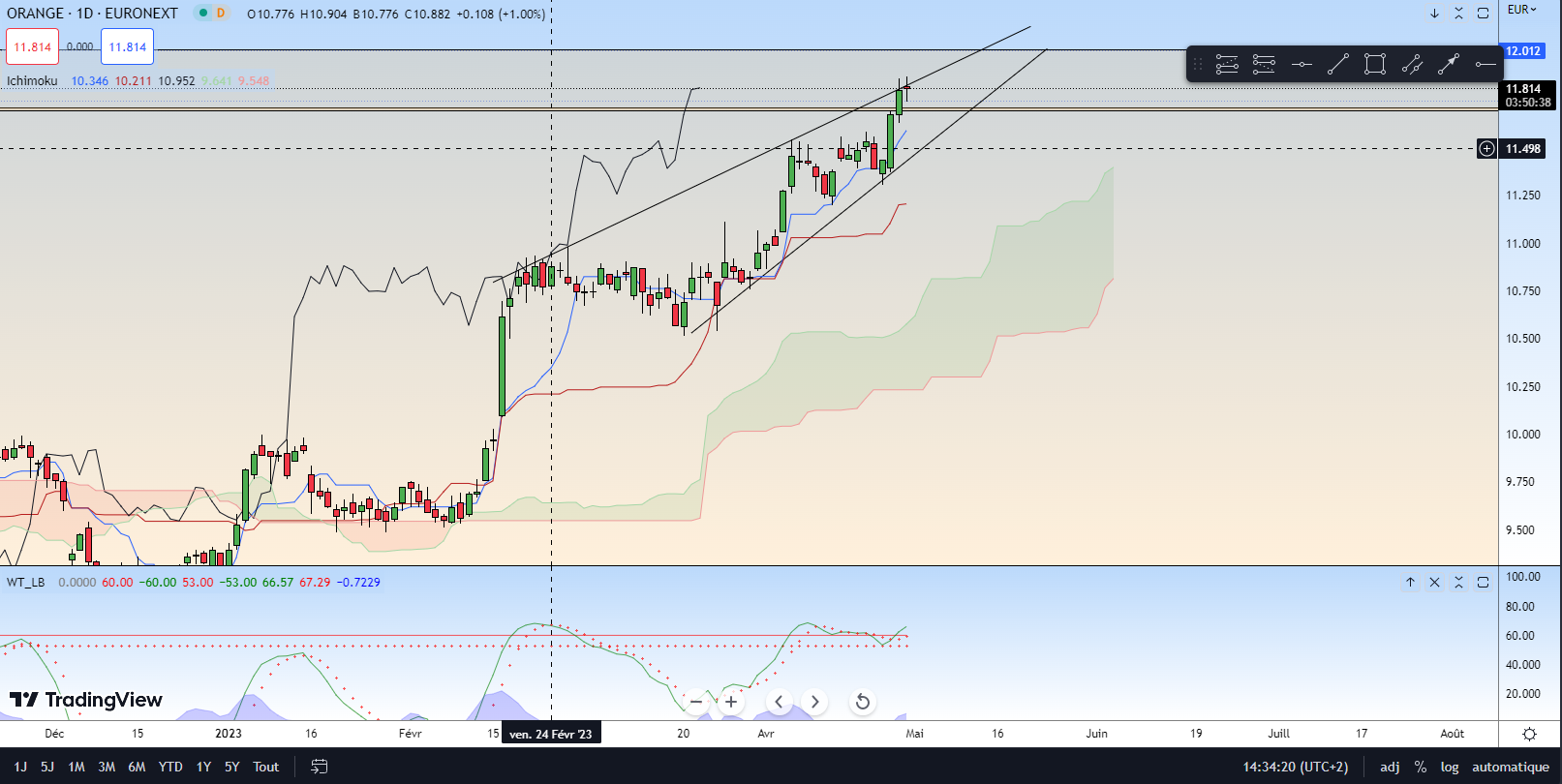Click the orange D data badge
This screenshot has height=784, width=1562.
click(221, 13)
